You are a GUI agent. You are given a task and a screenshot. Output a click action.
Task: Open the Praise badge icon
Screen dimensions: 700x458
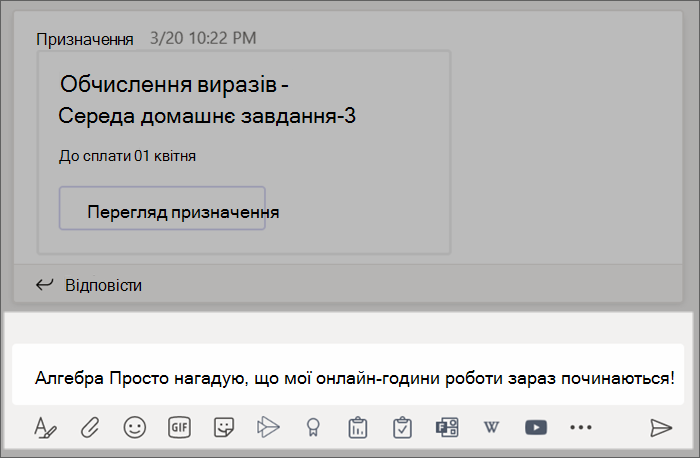tap(313, 428)
